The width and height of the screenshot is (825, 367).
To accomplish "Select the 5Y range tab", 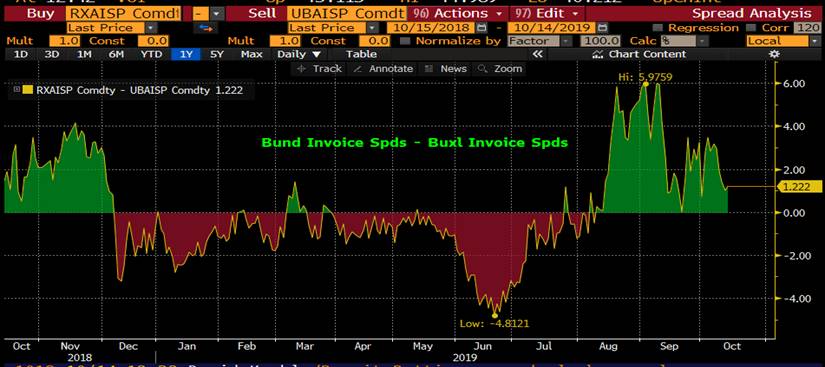I will pos(217,54).
